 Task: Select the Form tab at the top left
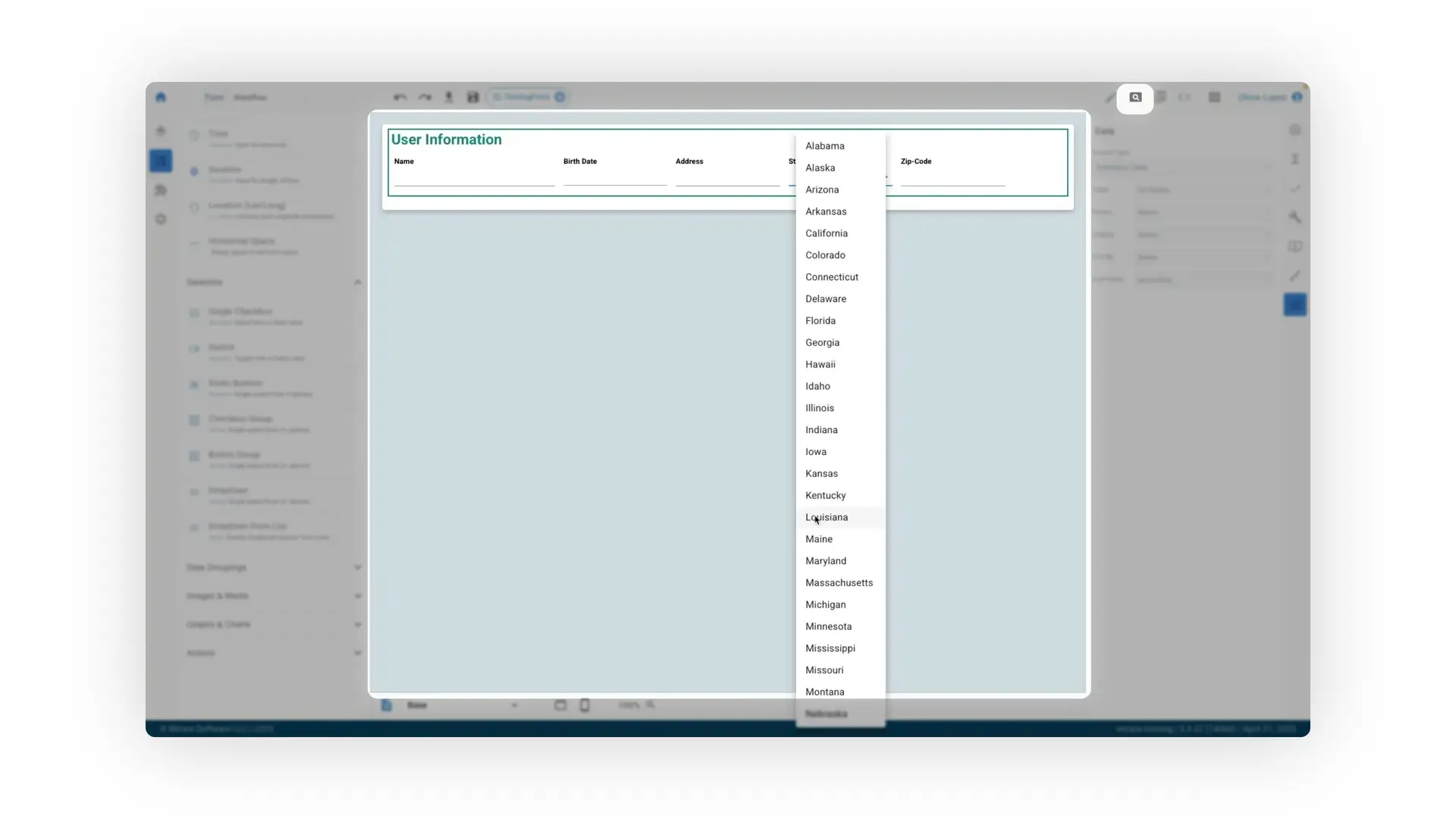215,97
